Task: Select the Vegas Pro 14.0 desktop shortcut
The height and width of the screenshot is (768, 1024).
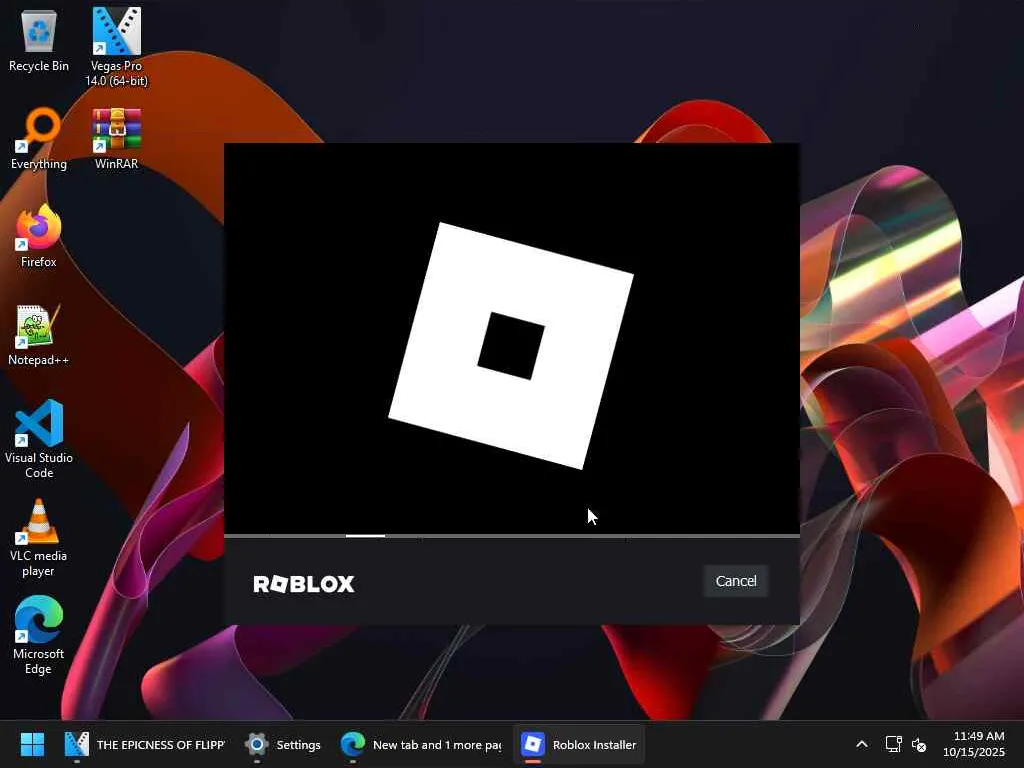Action: click(x=116, y=47)
